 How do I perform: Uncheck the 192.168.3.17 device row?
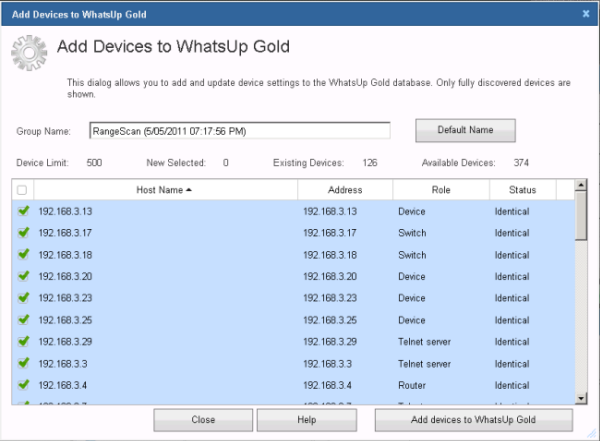click(x=24, y=232)
